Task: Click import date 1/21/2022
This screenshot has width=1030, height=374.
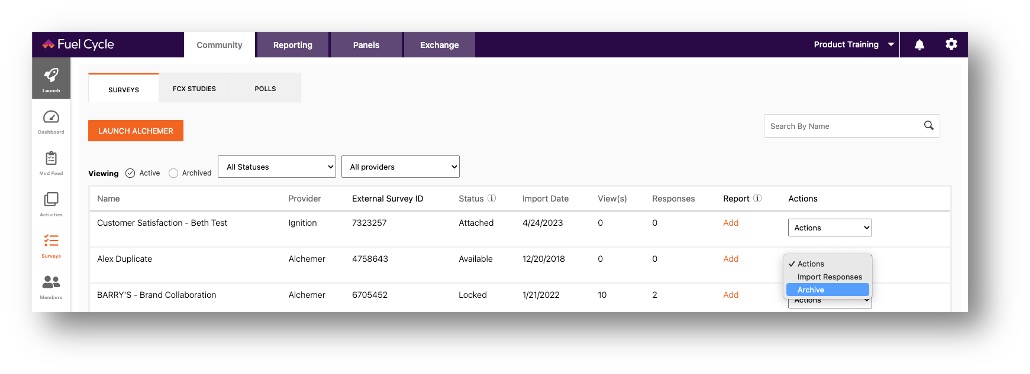Action: point(542,295)
